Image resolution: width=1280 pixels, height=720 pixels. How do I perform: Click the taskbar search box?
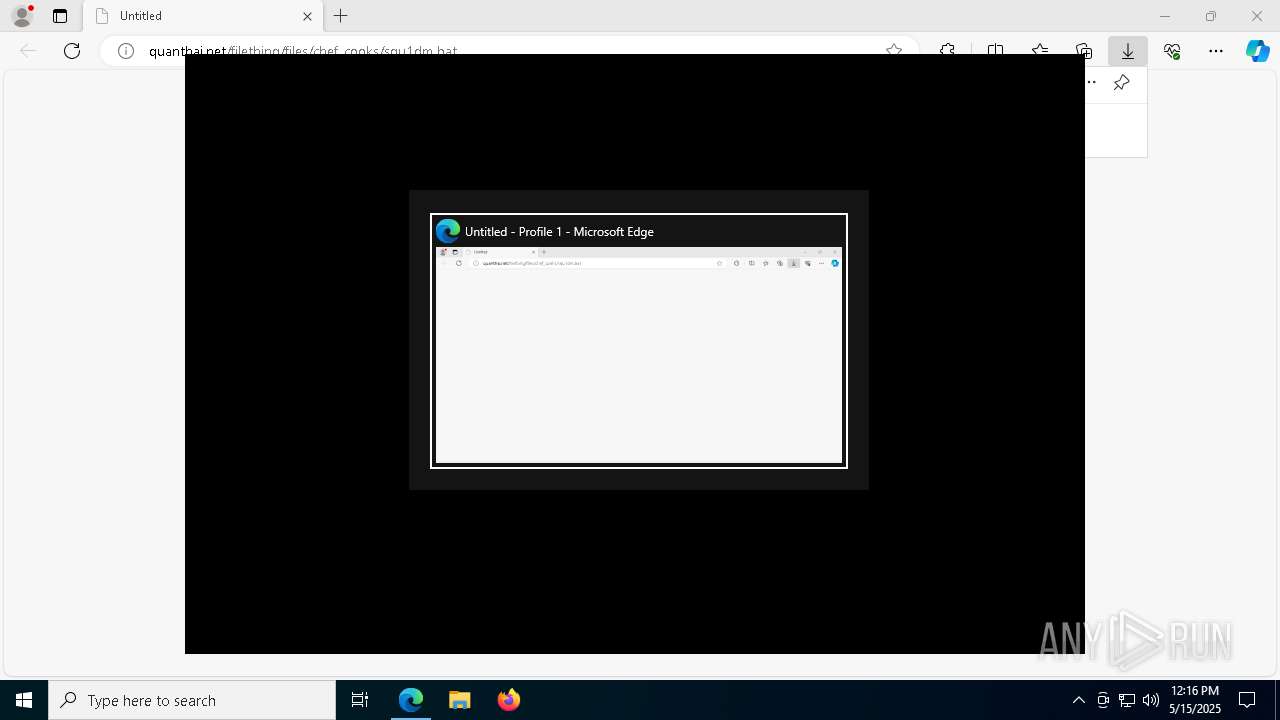pos(192,700)
